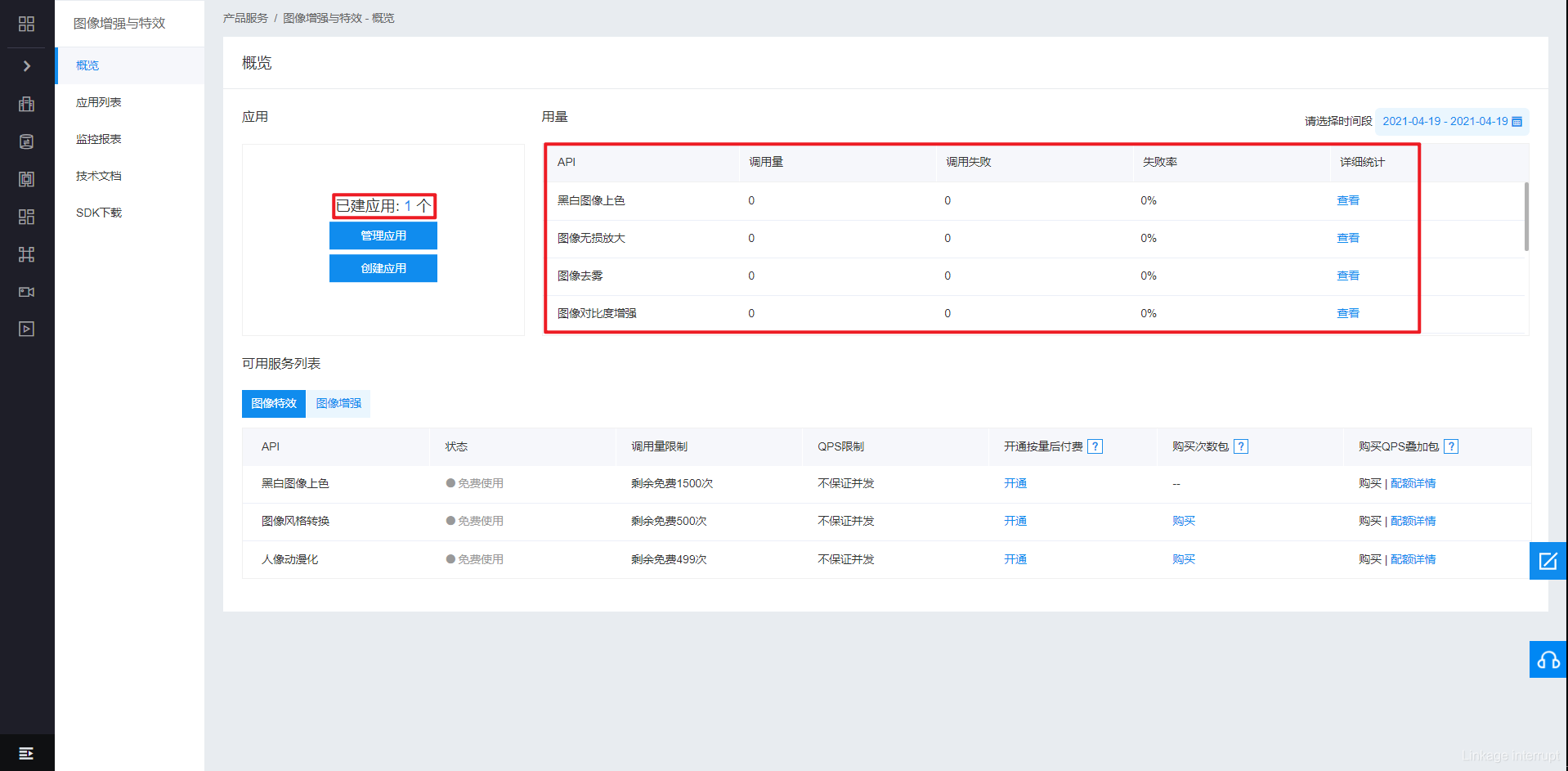Click the 创建应用 button
Screen dimensions: 1568x771
point(383,268)
